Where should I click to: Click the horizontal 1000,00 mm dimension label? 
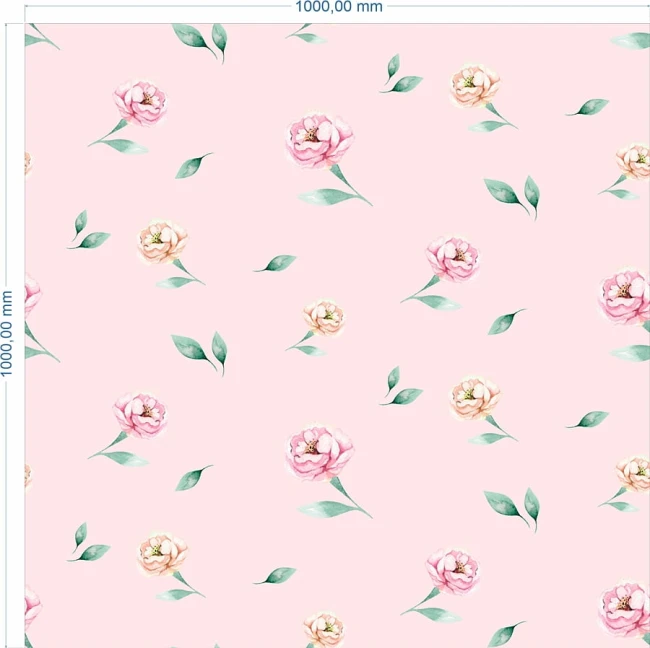[x=339, y=7]
